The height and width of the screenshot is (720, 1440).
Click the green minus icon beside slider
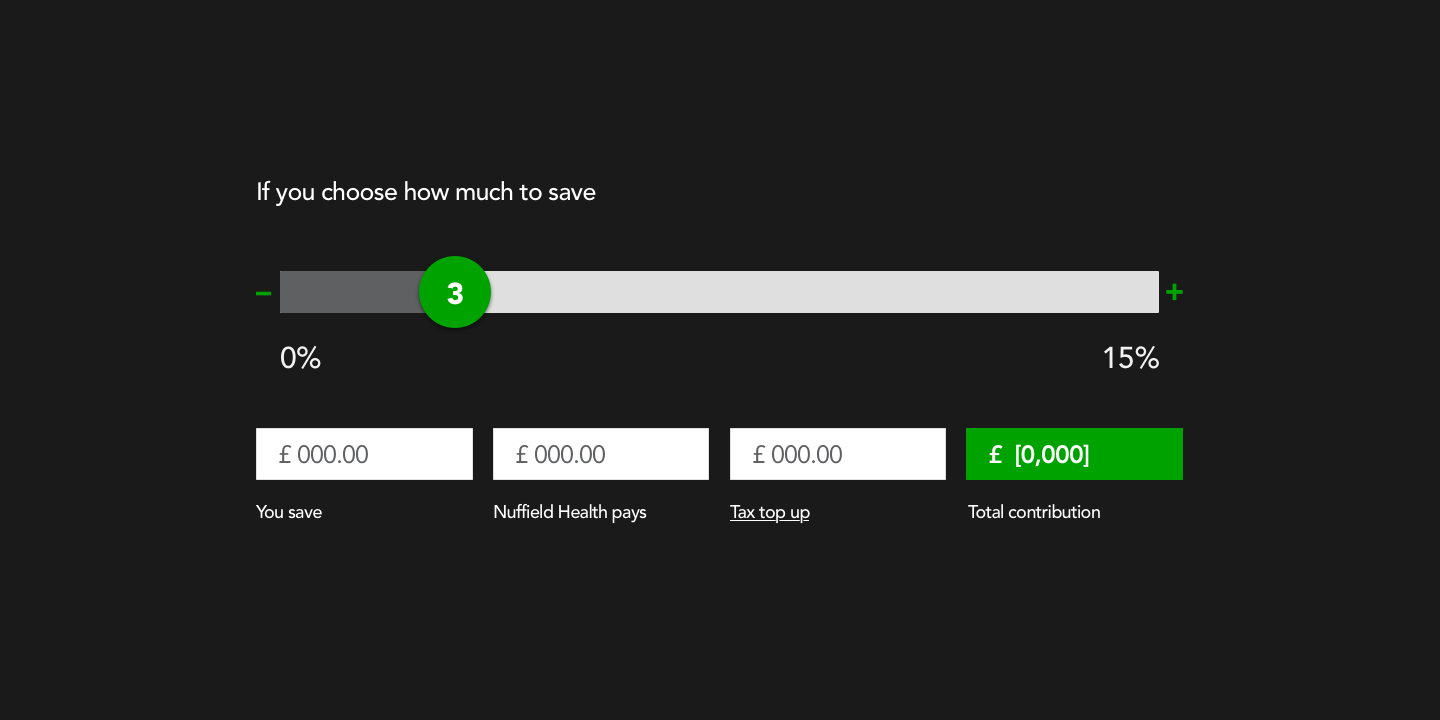tap(264, 293)
